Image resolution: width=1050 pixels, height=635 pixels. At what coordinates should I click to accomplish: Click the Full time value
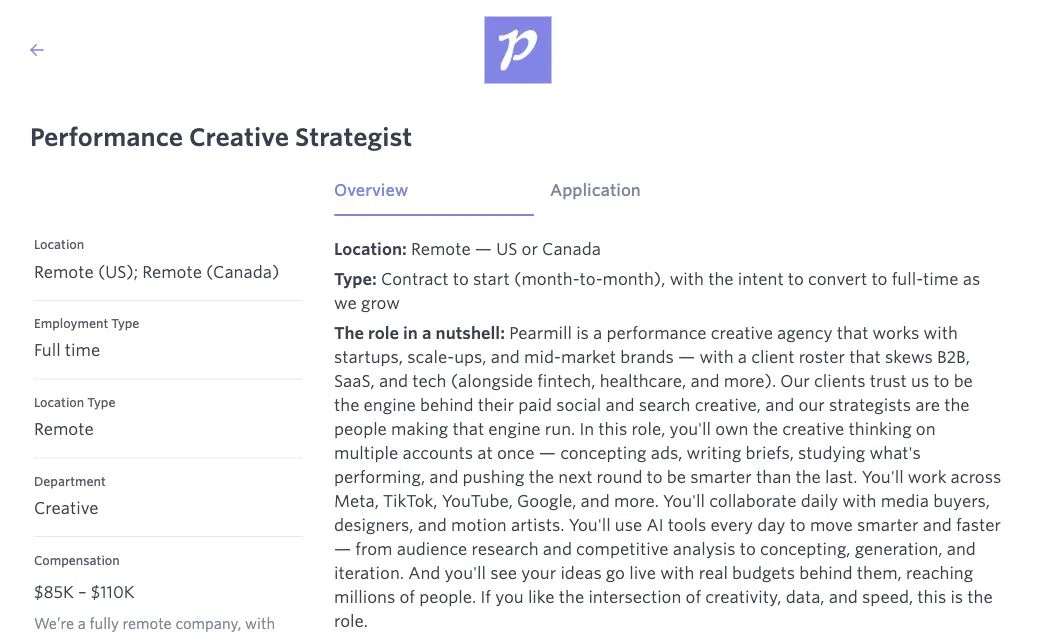pos(67,350)
